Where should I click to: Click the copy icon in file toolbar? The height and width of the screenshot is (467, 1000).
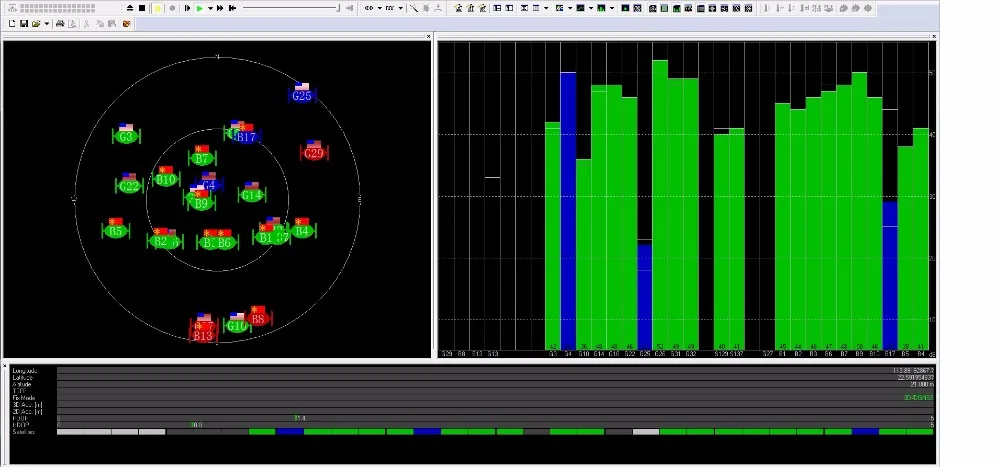click(100, 24)
